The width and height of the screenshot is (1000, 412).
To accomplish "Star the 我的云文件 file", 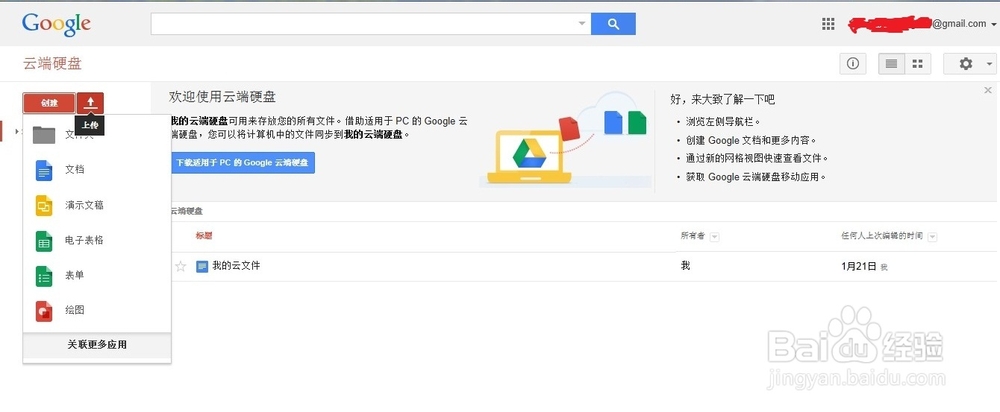I will point(180,266).
